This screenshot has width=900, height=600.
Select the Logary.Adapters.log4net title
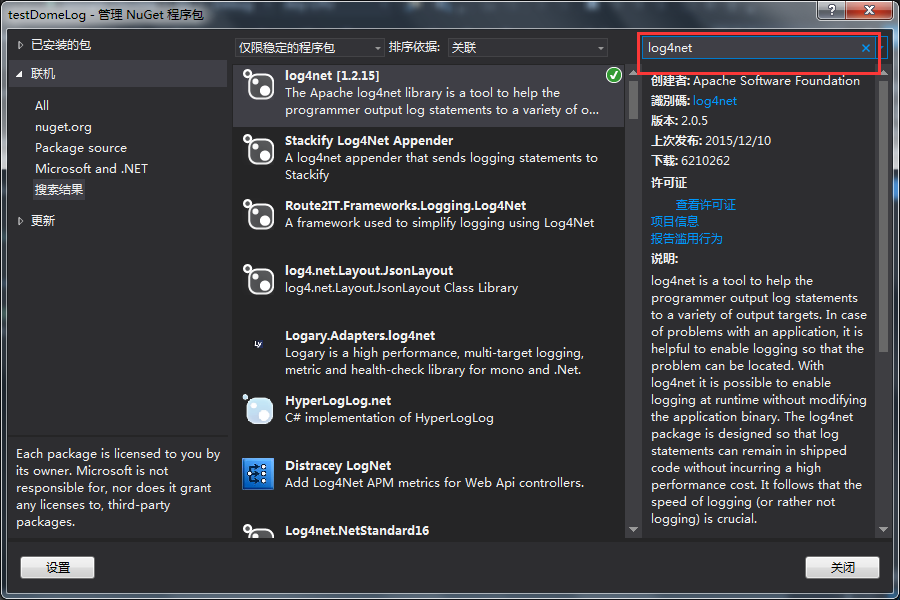pos(360,335)
